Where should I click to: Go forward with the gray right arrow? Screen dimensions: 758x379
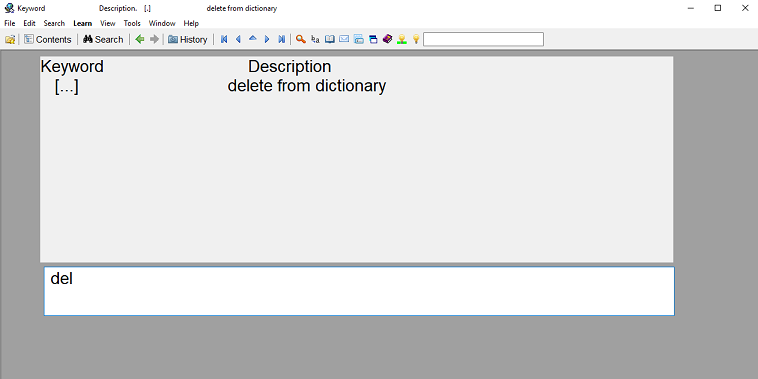coord(154,40)
